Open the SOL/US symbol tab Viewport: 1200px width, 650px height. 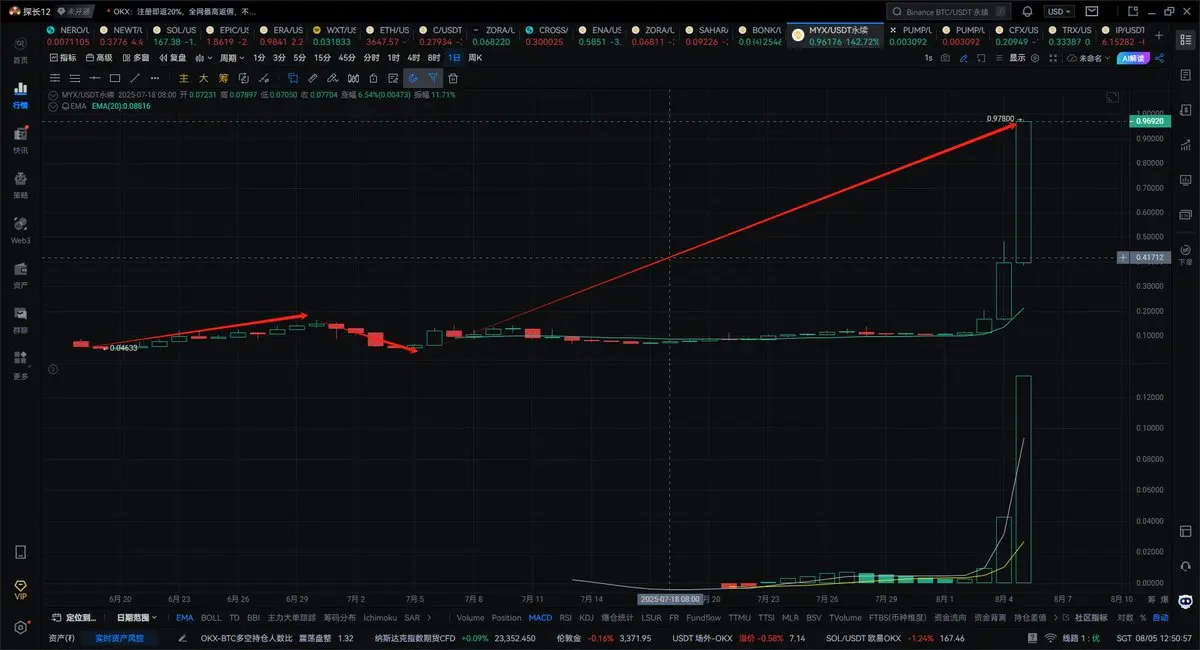tap(174, 36)
